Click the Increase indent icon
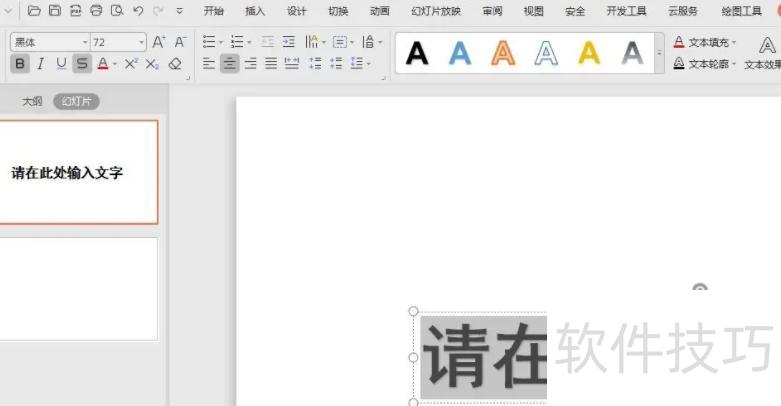The image size is (781, 406). (x=289, y=42)
